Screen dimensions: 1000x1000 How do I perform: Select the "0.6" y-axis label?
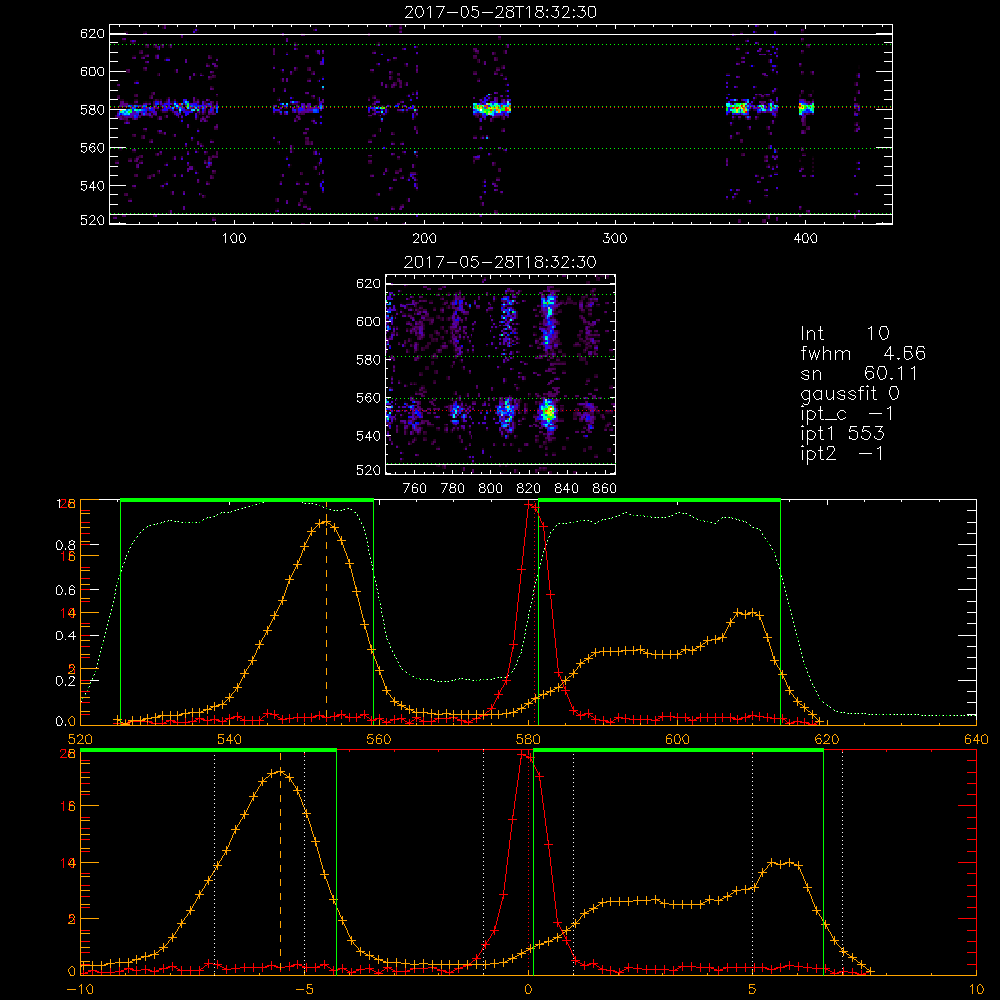(x=66, y=591)
